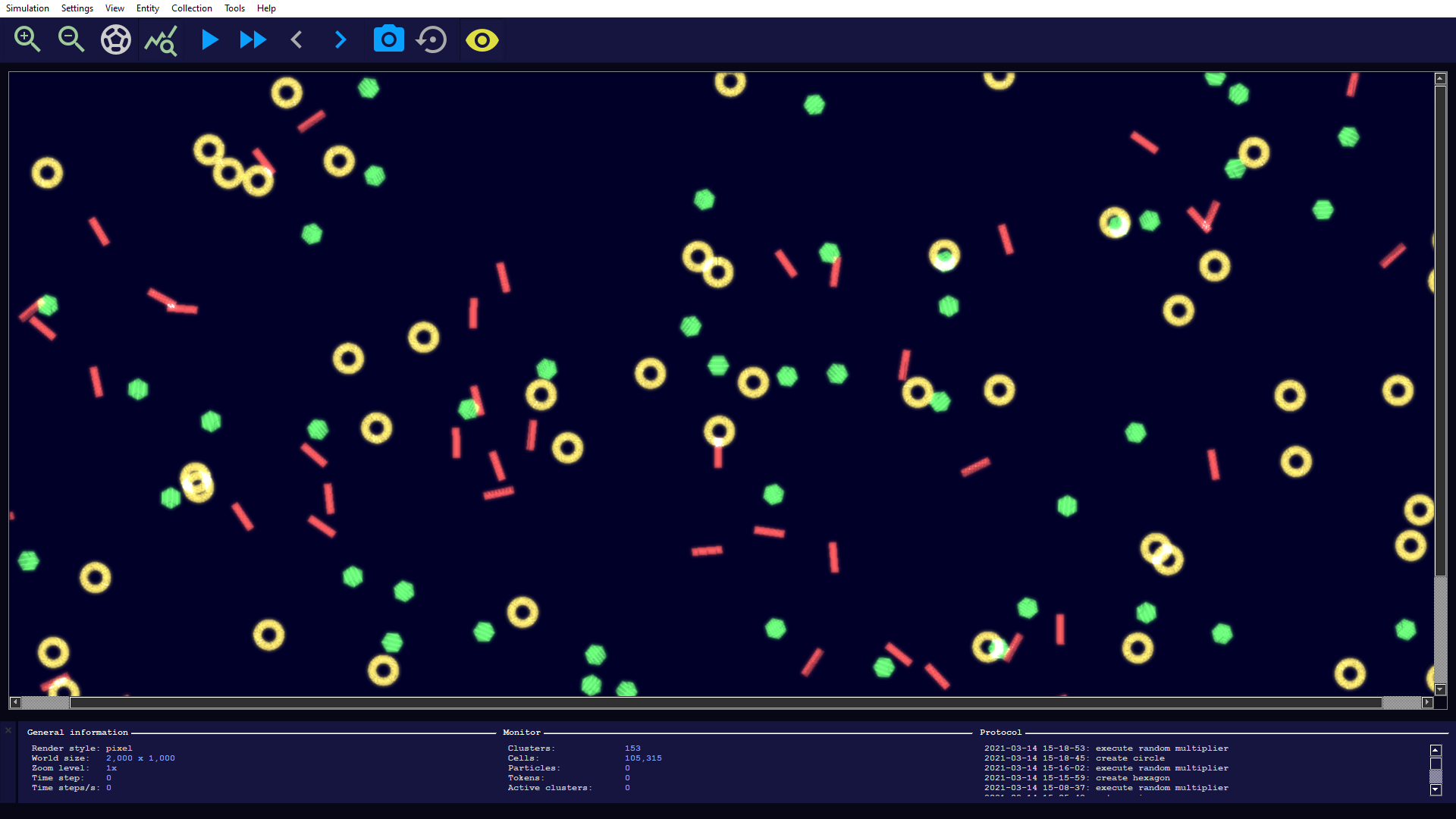Toggle the action mode wheel icon
This screenshot has height=819, width=1456.
(x=116, y=39)
